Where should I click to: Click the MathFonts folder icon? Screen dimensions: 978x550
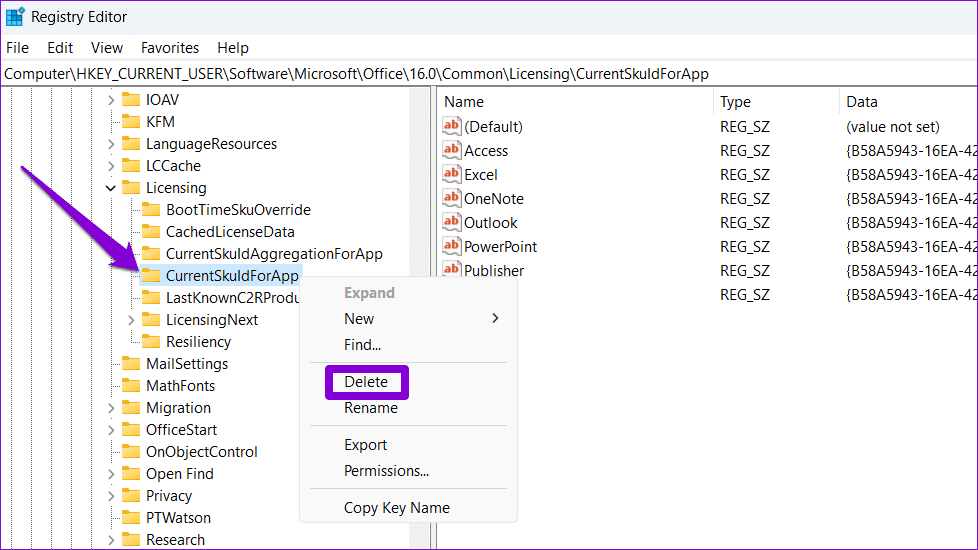pos(131,386)
